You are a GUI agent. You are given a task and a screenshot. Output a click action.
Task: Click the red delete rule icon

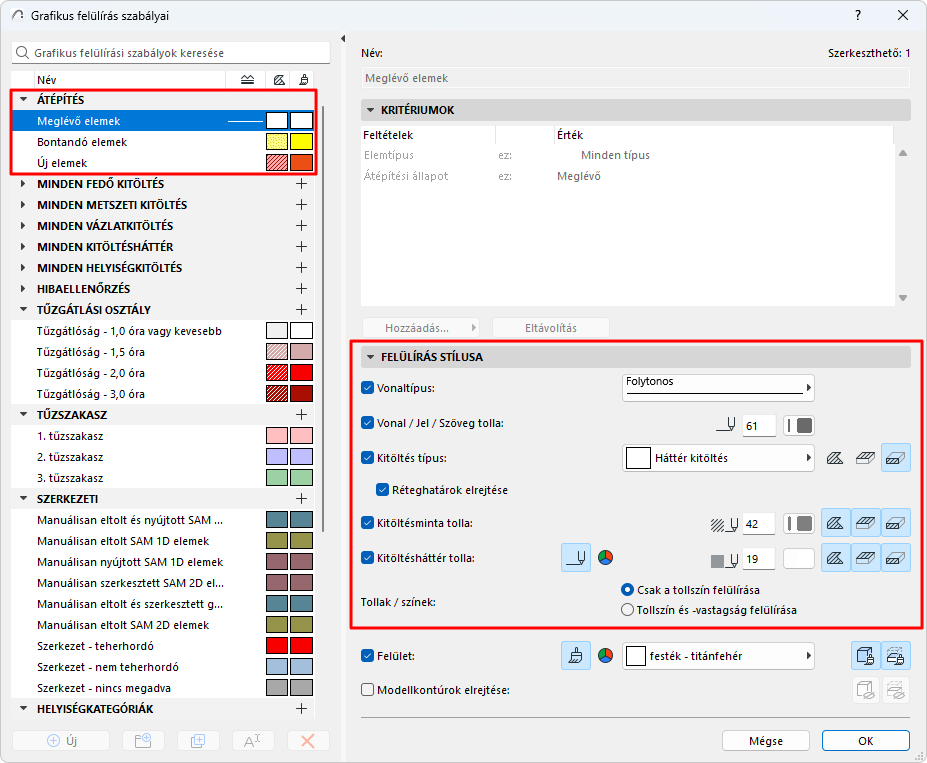click(308, 741)
